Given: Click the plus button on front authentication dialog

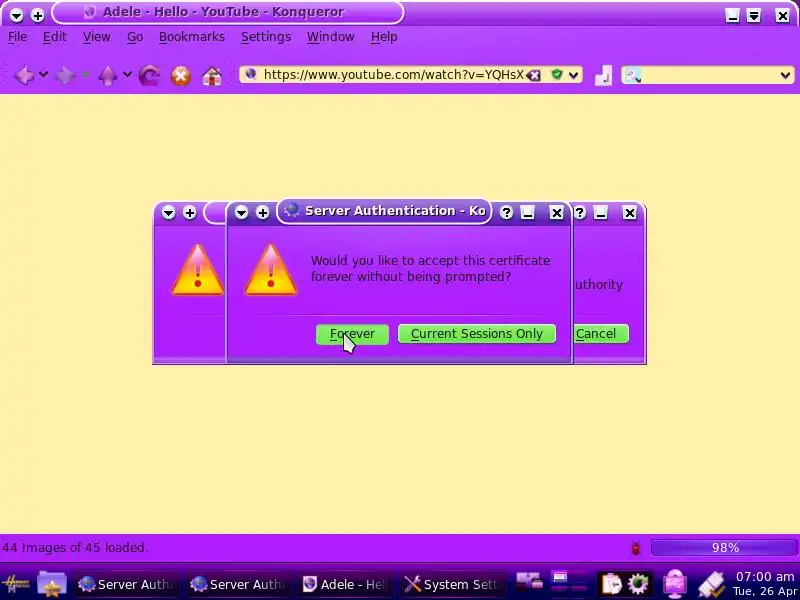Looking at the screenshot, I should pos(263,213).
